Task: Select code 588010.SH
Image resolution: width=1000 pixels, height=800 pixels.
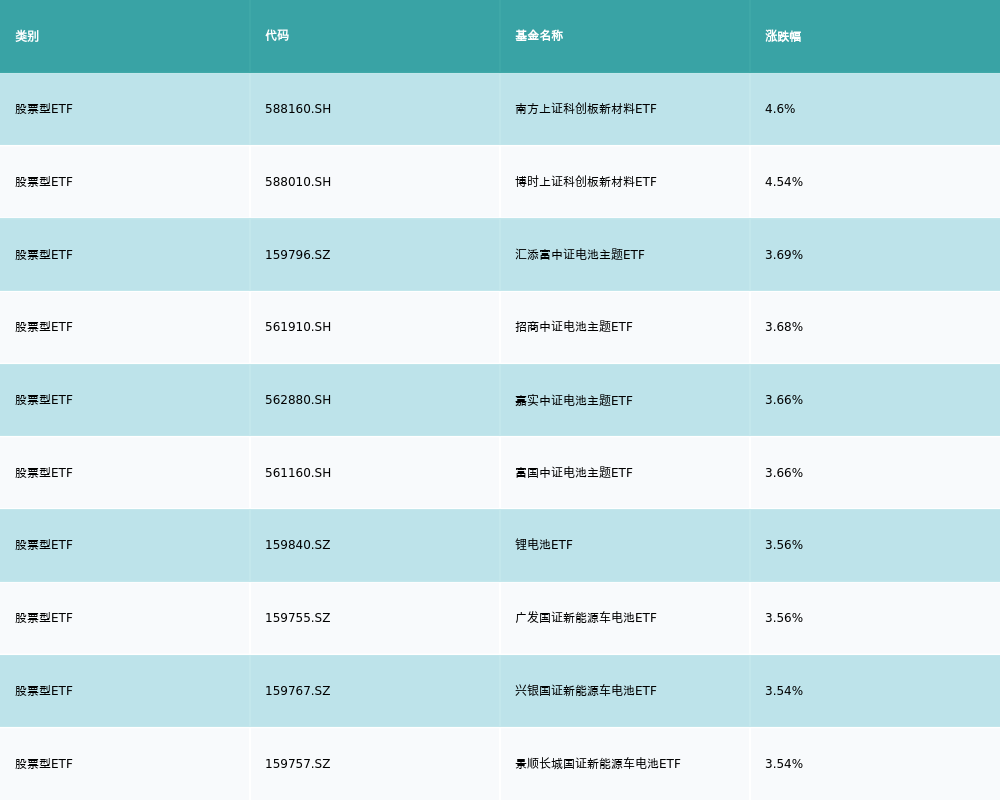Action: click(298, 182)
